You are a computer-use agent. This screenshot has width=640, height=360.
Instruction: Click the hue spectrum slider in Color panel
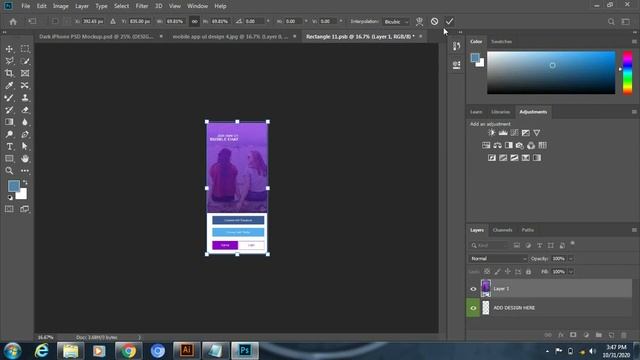click(x=627, y=73)
